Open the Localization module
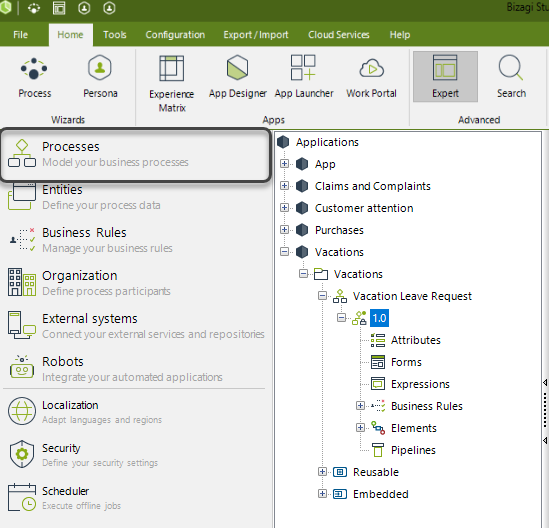The height and width of the screenshot is (528, 549). [x=135, y=412]
